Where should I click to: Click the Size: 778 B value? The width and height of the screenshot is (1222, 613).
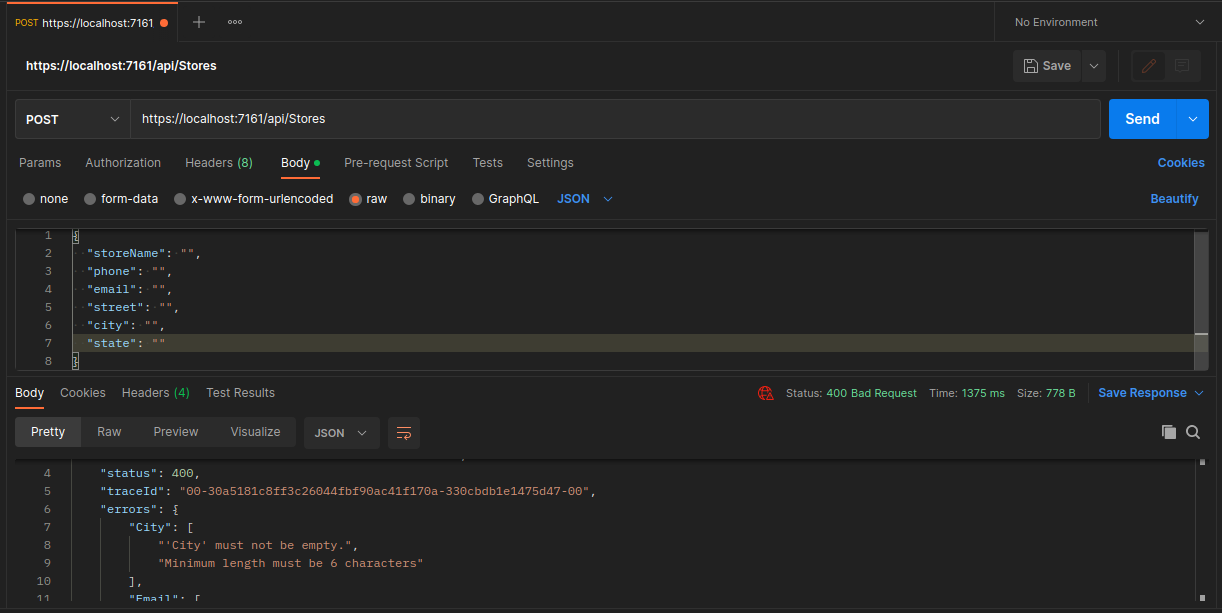click(1046, 393)
